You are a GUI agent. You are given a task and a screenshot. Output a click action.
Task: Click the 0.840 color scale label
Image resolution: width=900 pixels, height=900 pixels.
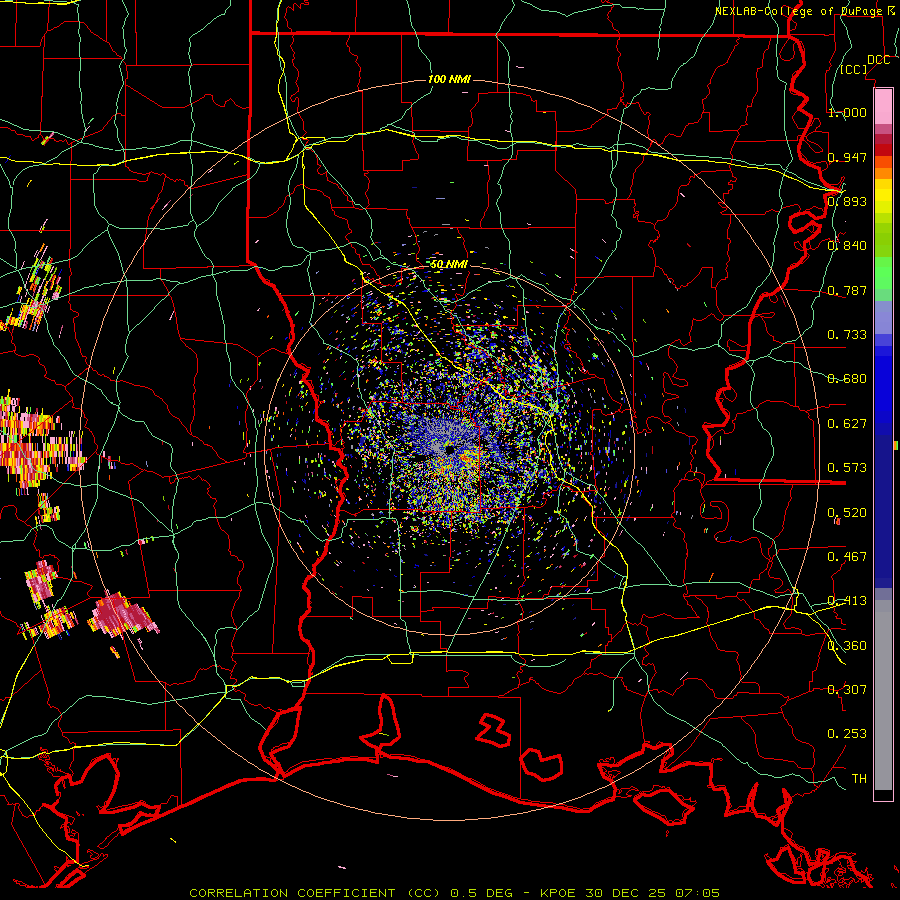pos(847,246)
